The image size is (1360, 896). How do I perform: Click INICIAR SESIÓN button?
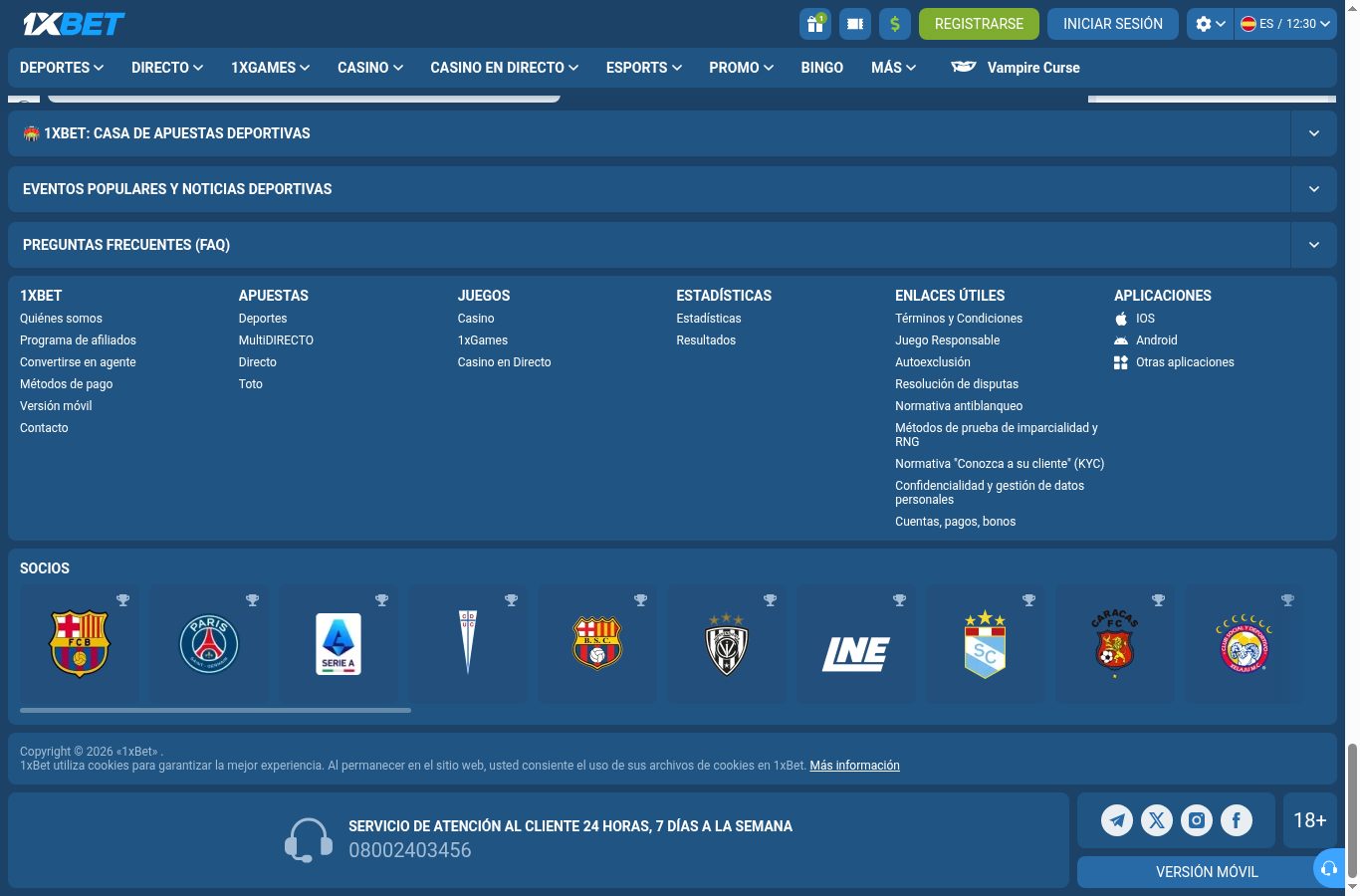[x=1113, y=24]
